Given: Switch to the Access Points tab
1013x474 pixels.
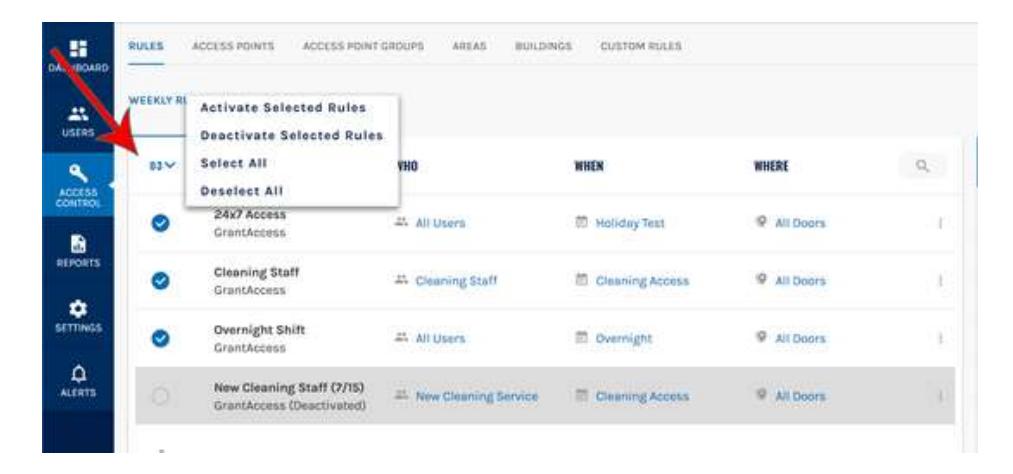Looking at the screenshot, I should [x=233, y=46].
